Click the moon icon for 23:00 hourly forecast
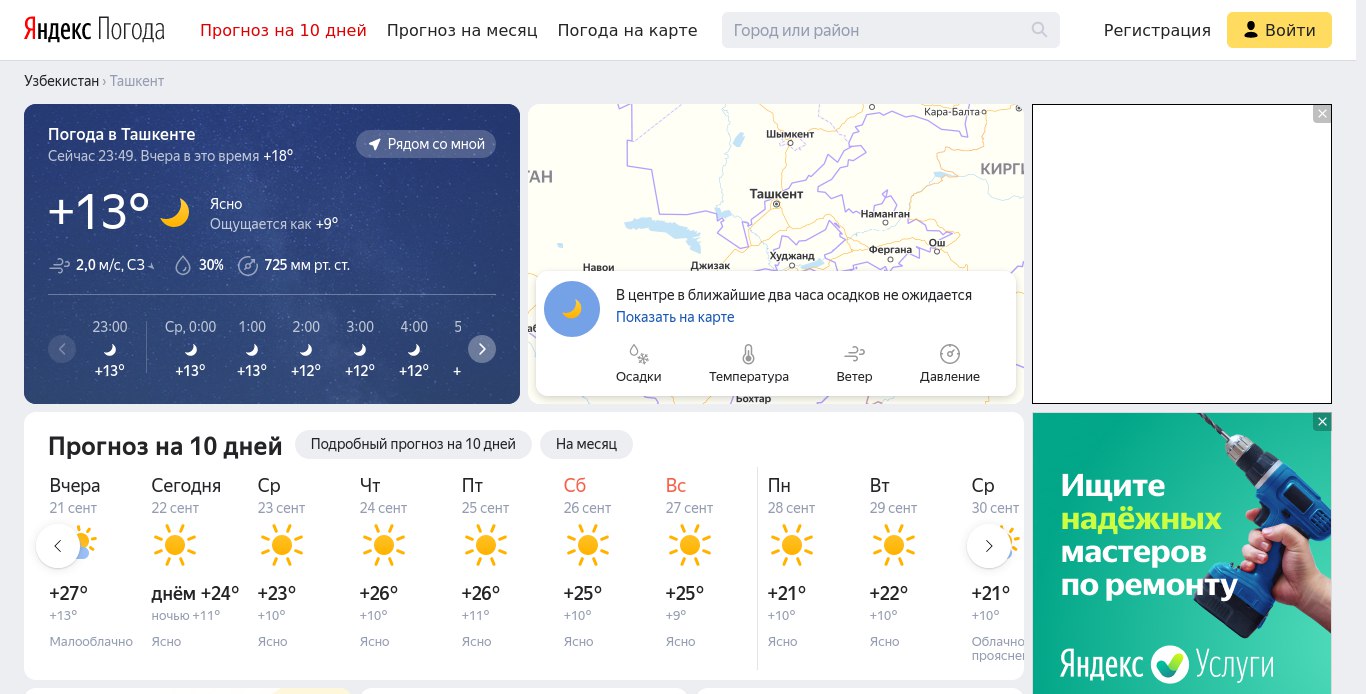 pyautogui.click(x=110, y=349)
